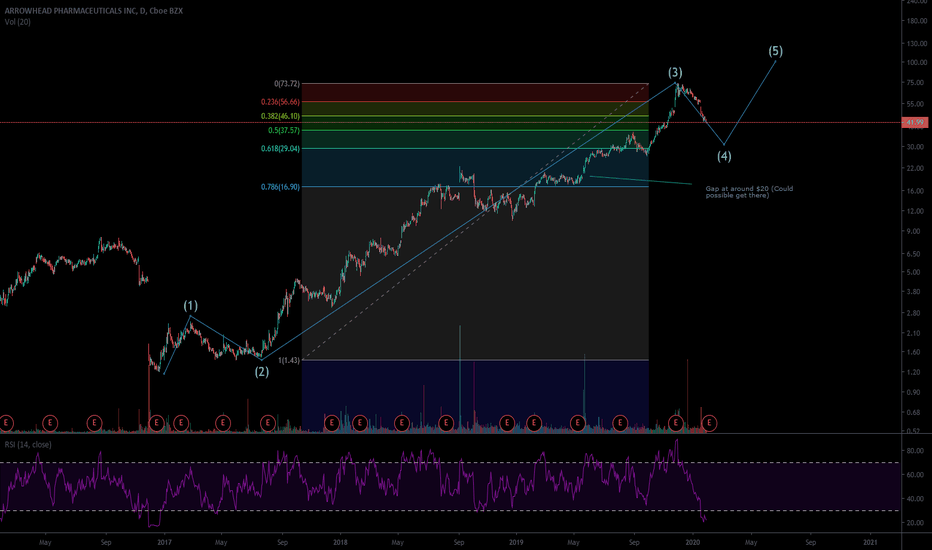This screenshot has width=932, height=550.
Task: Click the earnings E marker below the wave (3) peak
Action: coord(675,423)
